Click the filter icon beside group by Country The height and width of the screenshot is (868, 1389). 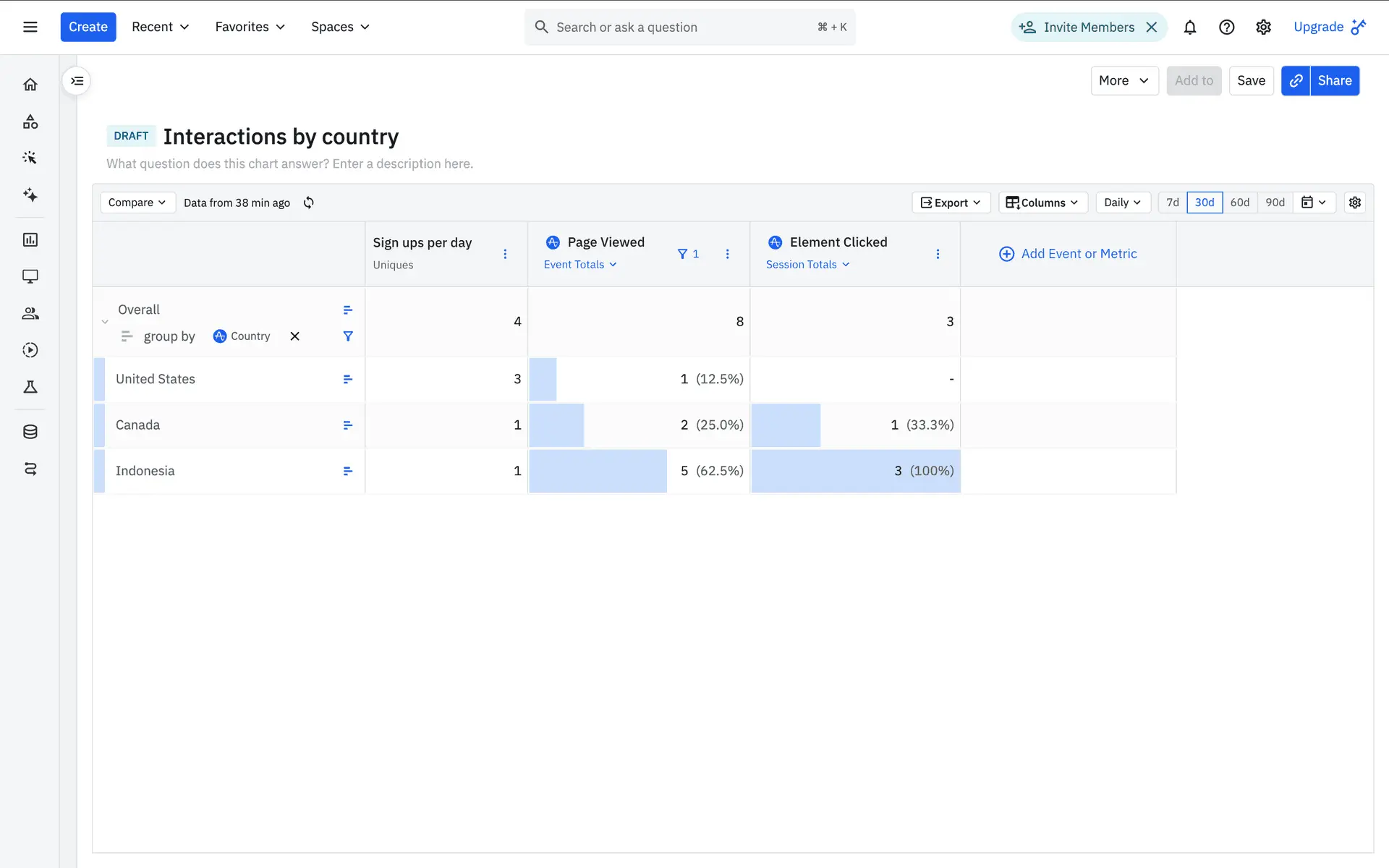pyautogui.click(x=348, y=336)
